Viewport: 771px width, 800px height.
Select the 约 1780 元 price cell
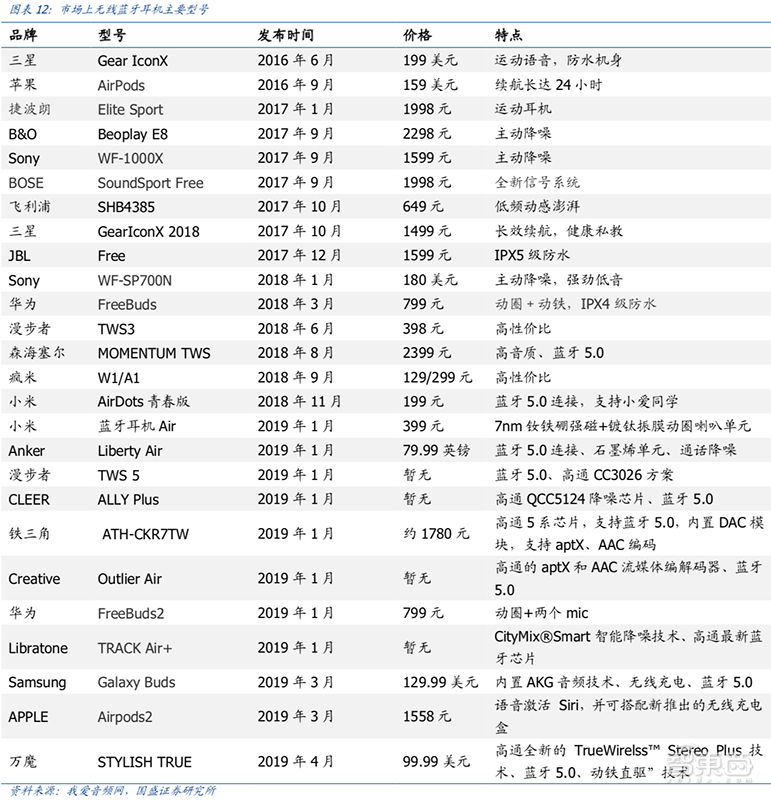pyautogui.click(x=436, y=534)
